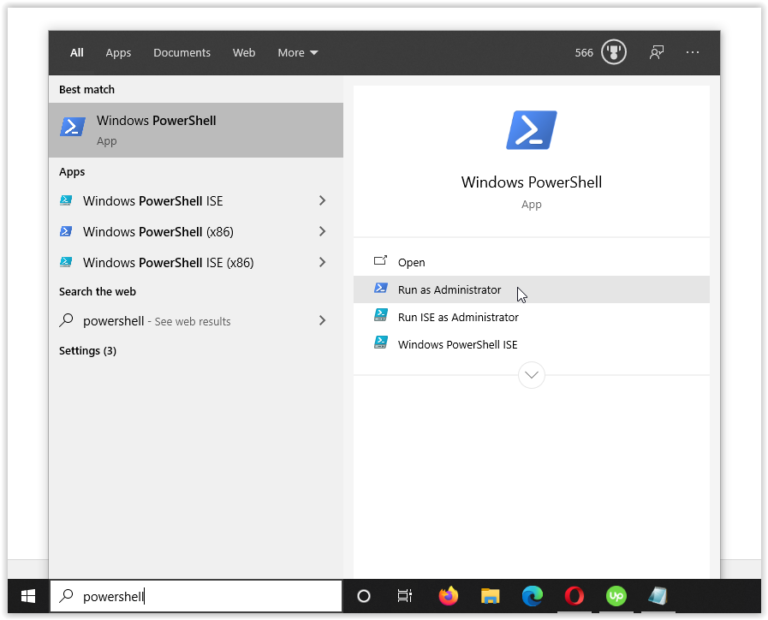
Task: Open the notepad-style app at taskbar end
Action: (x=658, y=596)
